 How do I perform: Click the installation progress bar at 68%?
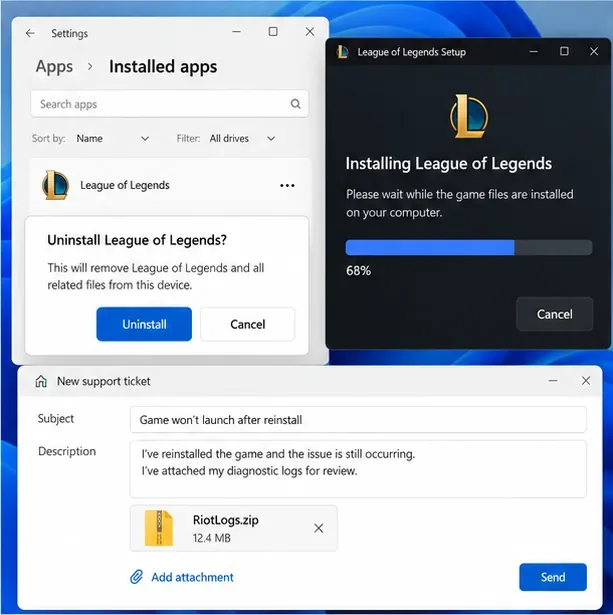pos(469,247)
